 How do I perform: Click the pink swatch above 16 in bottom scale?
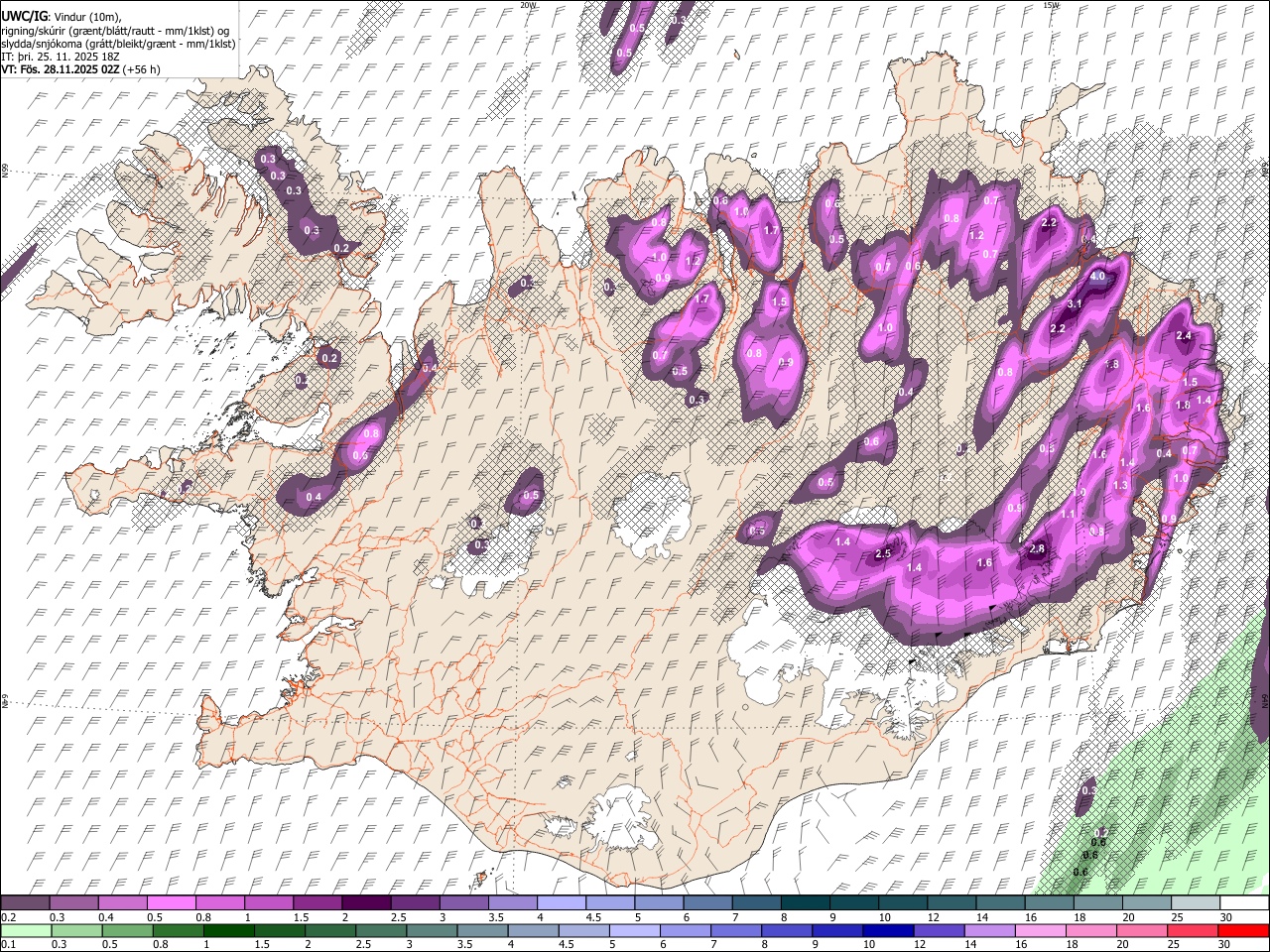click(x=1040, y=930)
